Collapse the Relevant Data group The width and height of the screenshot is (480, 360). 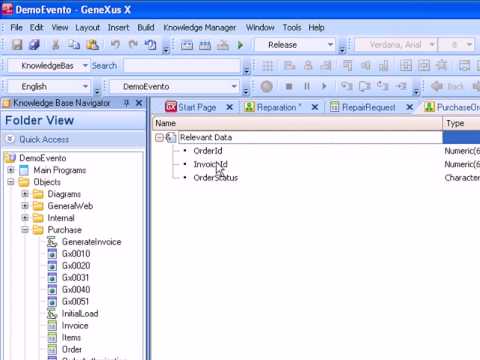(159, 137)
